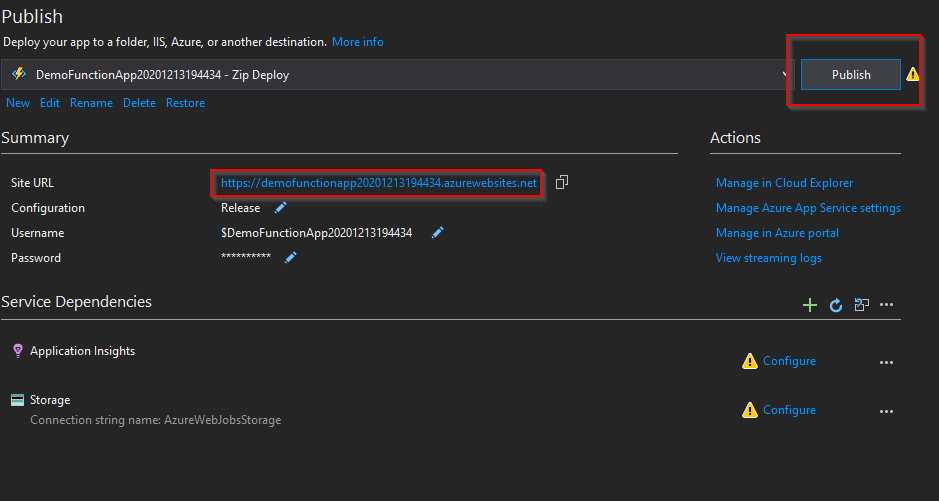
Task: Click the Storage dependency icon
Action: (17, 400)
